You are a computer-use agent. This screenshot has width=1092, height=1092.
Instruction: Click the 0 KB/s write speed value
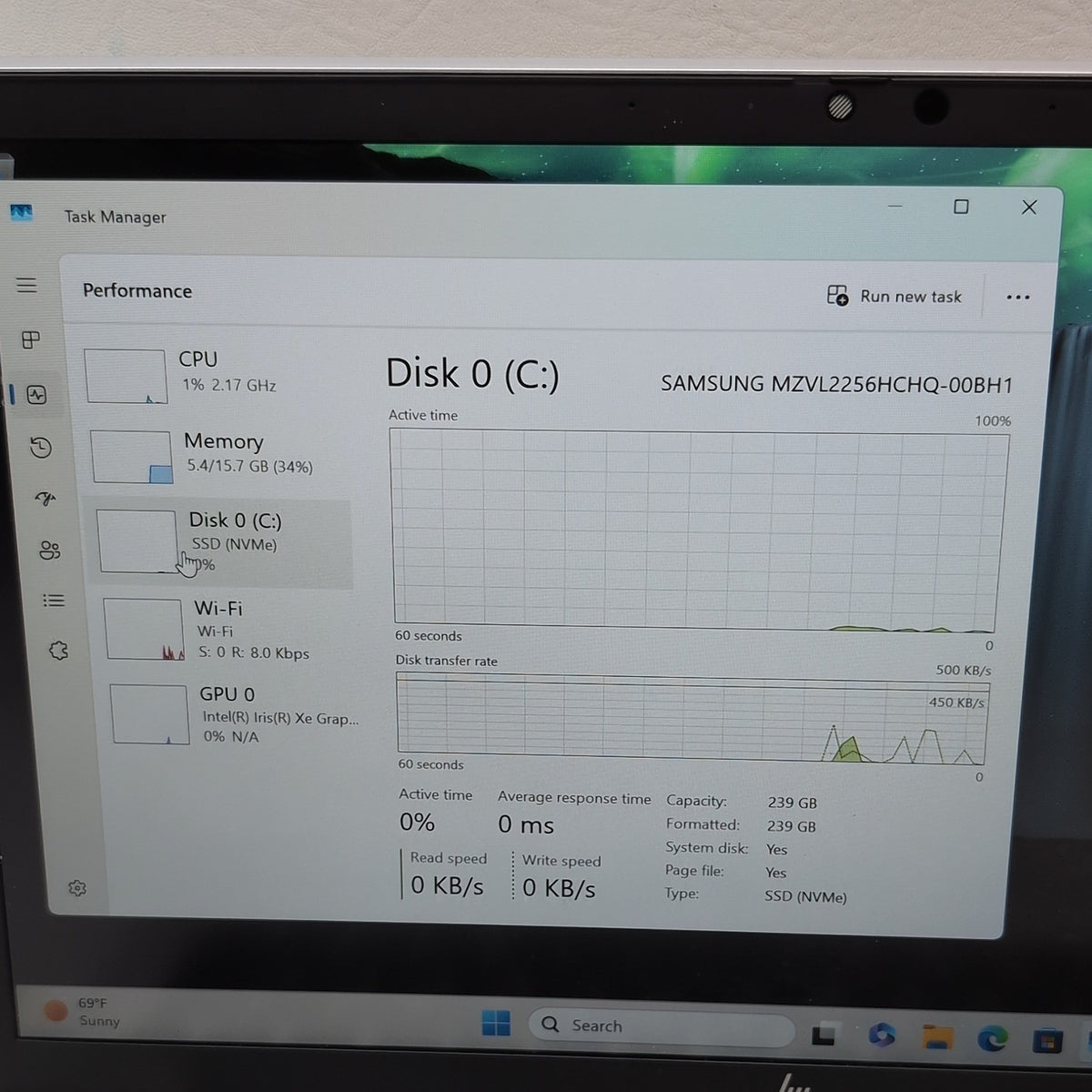pos(559,888)
